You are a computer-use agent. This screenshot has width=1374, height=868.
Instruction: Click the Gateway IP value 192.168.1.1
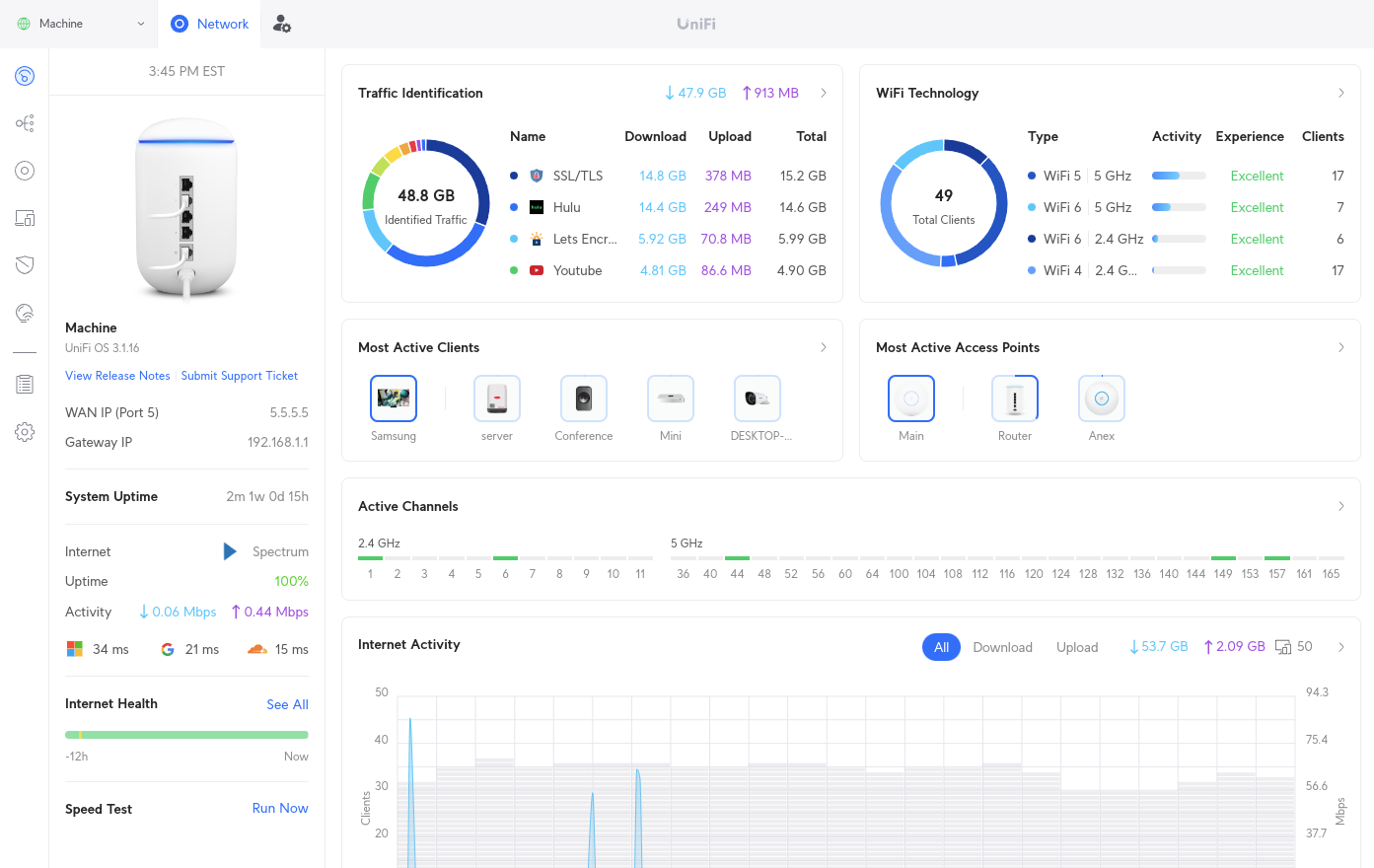(278, 442)
